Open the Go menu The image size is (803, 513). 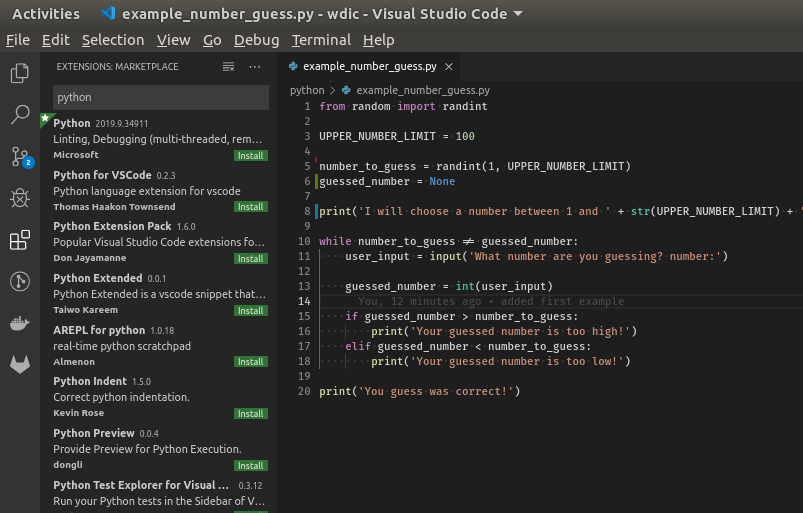tap(212, 40)
